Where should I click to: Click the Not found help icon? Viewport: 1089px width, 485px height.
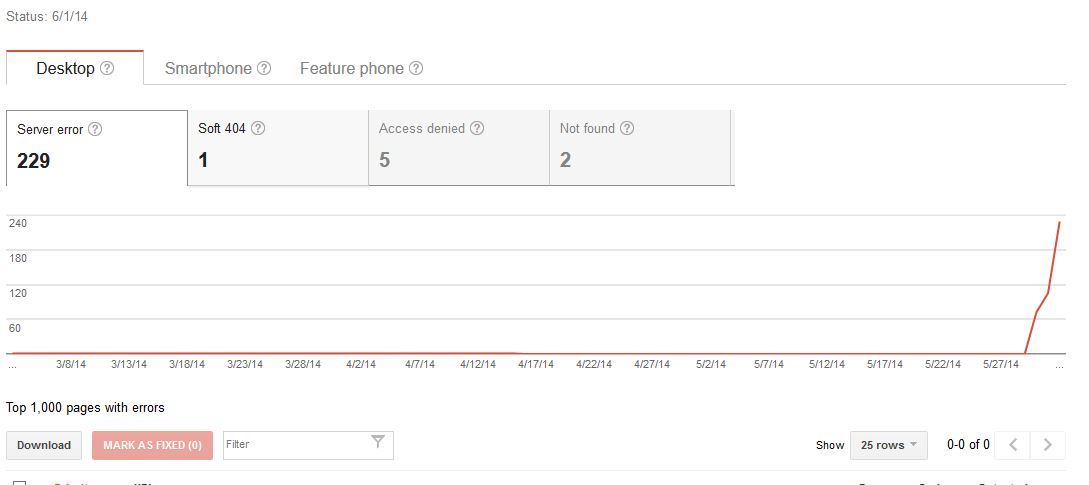point(627,128)
